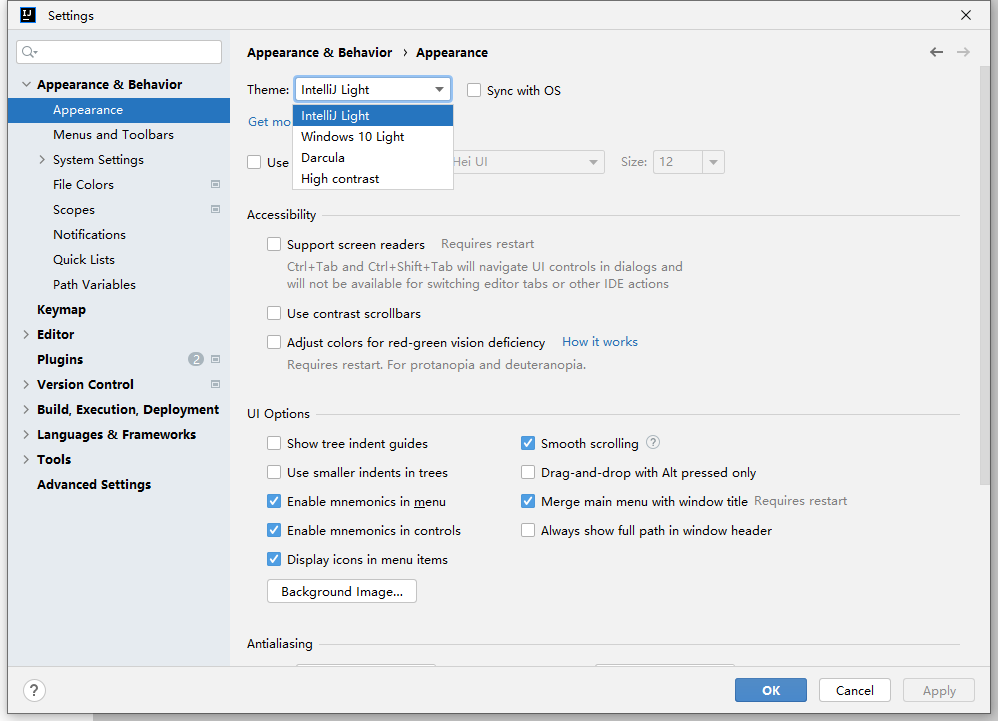Toggle Use custom font checkbox
998x721 pixels.
point(254,162)
